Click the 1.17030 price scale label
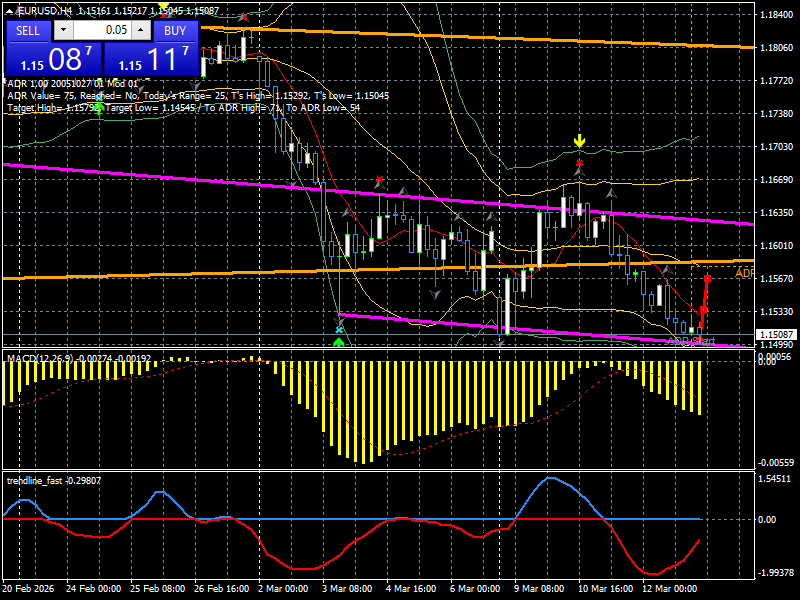This screenshot has height=600, width=800. (x=777, y=147)
